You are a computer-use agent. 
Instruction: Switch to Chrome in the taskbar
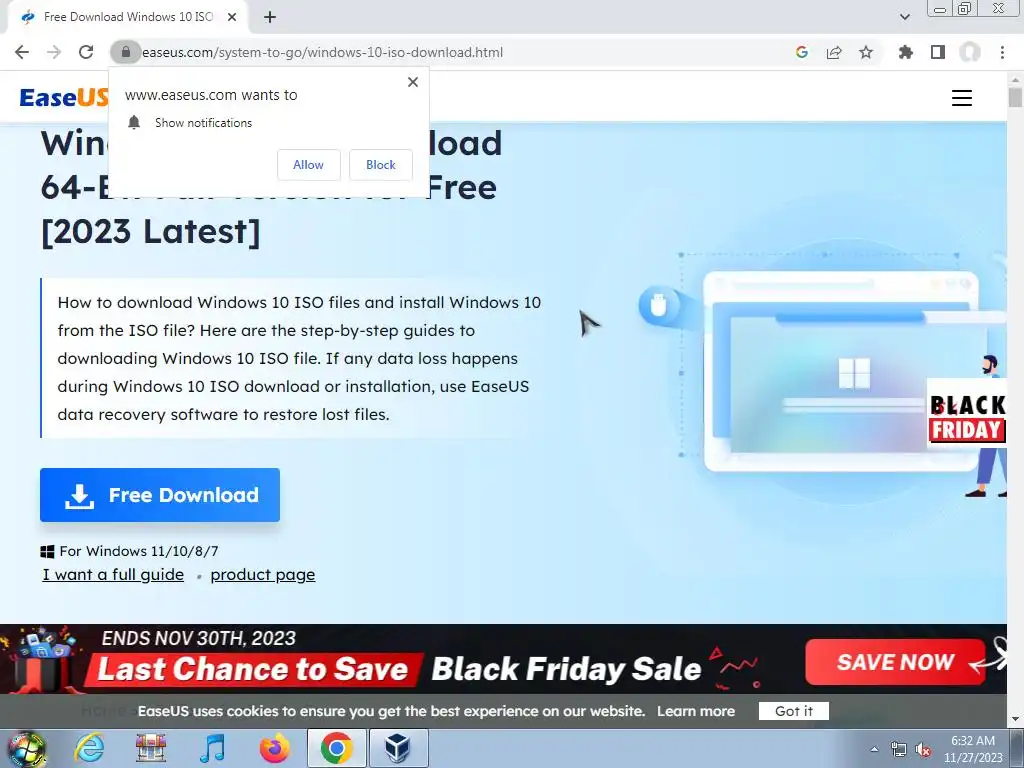pyautogui.click(x=336, y=748)
